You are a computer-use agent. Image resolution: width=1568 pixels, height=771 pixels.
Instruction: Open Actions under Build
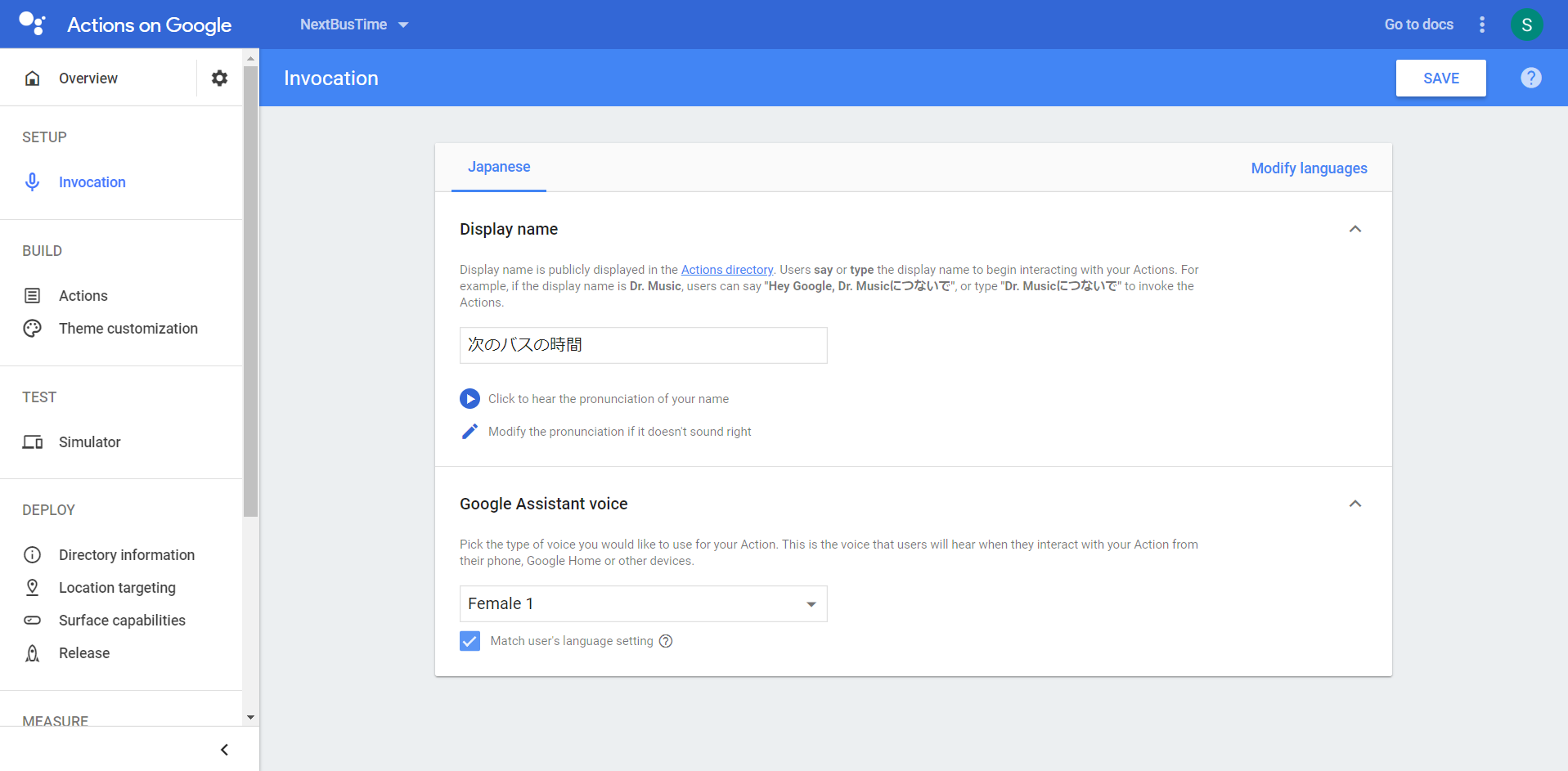coord(83,296)
